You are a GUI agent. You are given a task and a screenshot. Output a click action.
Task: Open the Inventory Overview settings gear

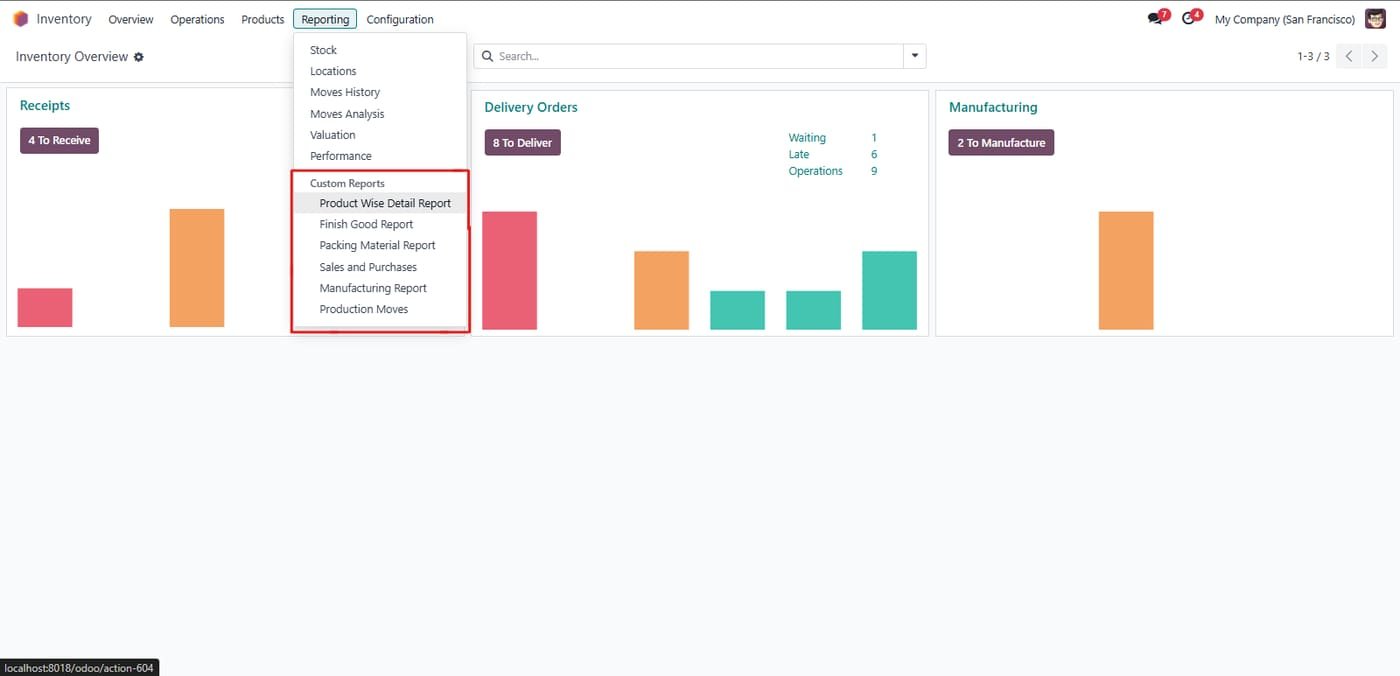tap(139, 57)
